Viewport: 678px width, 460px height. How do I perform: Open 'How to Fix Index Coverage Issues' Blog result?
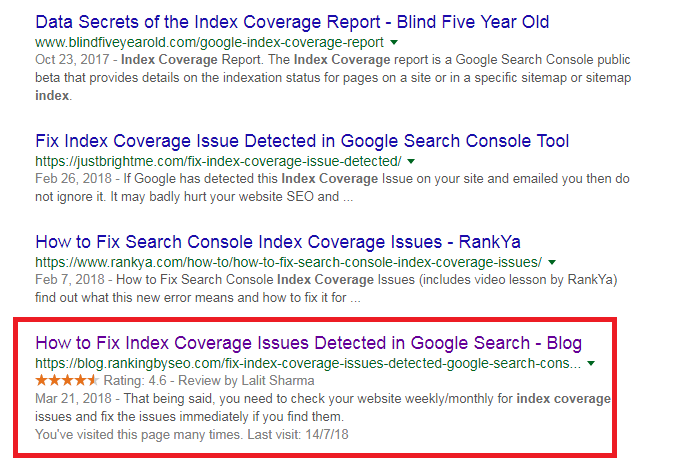309,343
